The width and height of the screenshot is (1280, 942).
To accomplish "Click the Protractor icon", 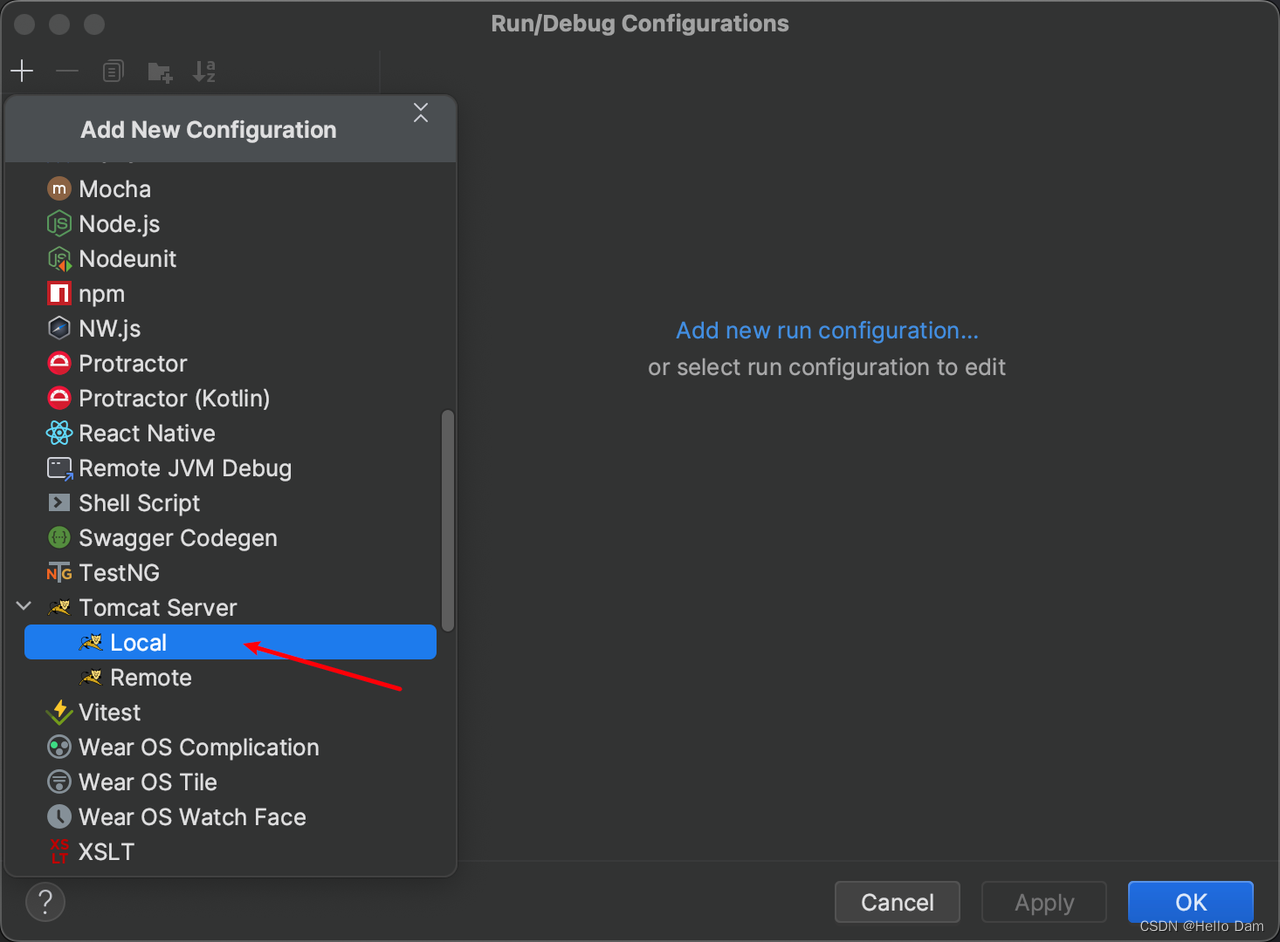I will [60, 363].
